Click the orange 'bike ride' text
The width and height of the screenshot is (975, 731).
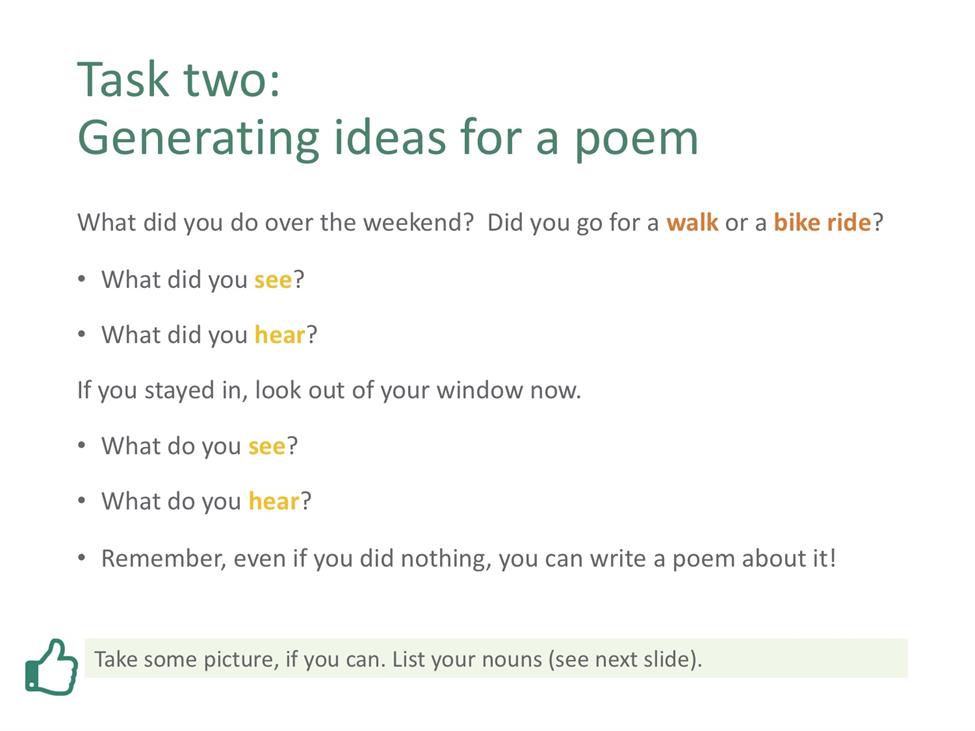[822, 223]
